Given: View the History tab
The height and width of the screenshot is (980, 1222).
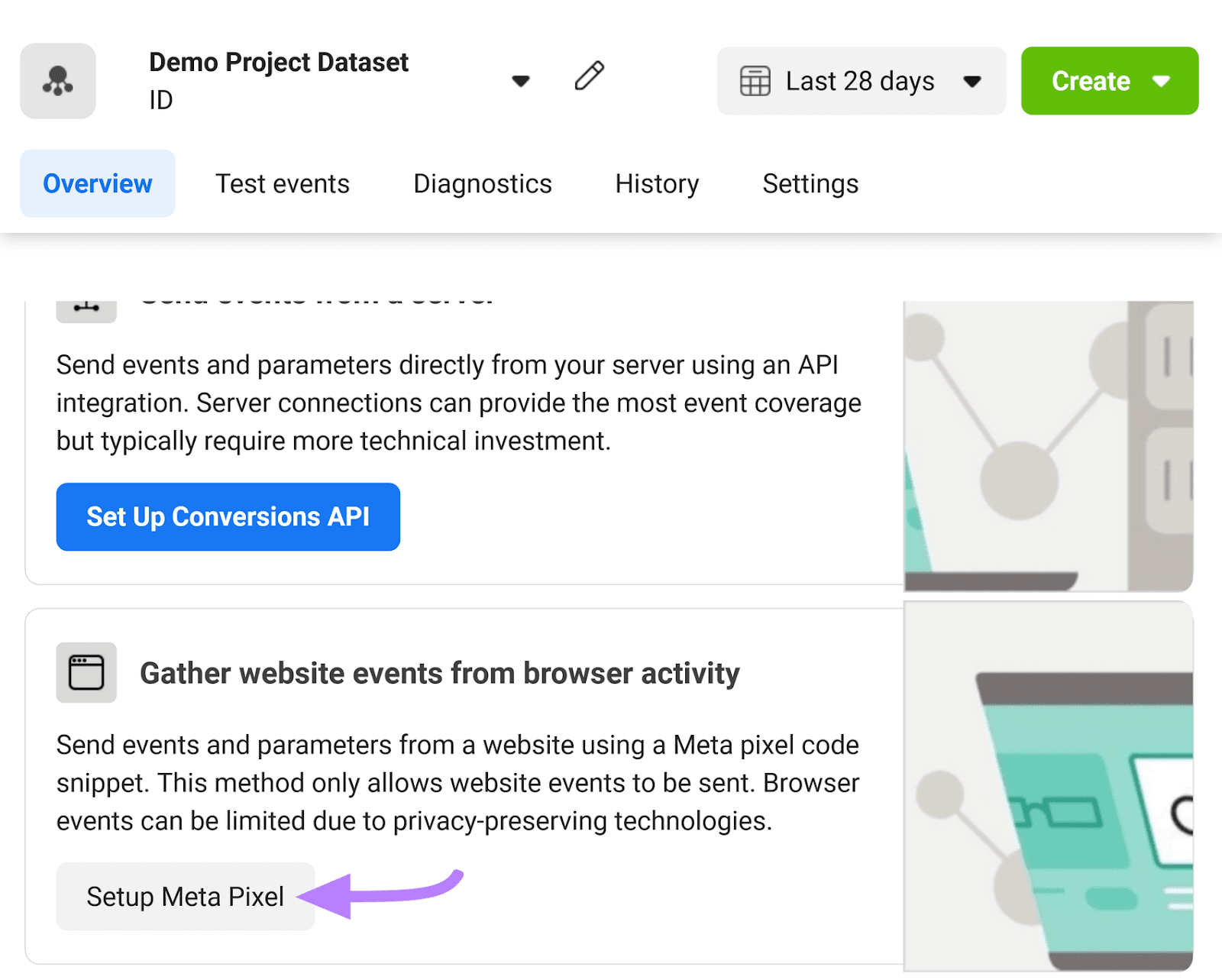Looking at the screenshot, I should pos(656,183).
